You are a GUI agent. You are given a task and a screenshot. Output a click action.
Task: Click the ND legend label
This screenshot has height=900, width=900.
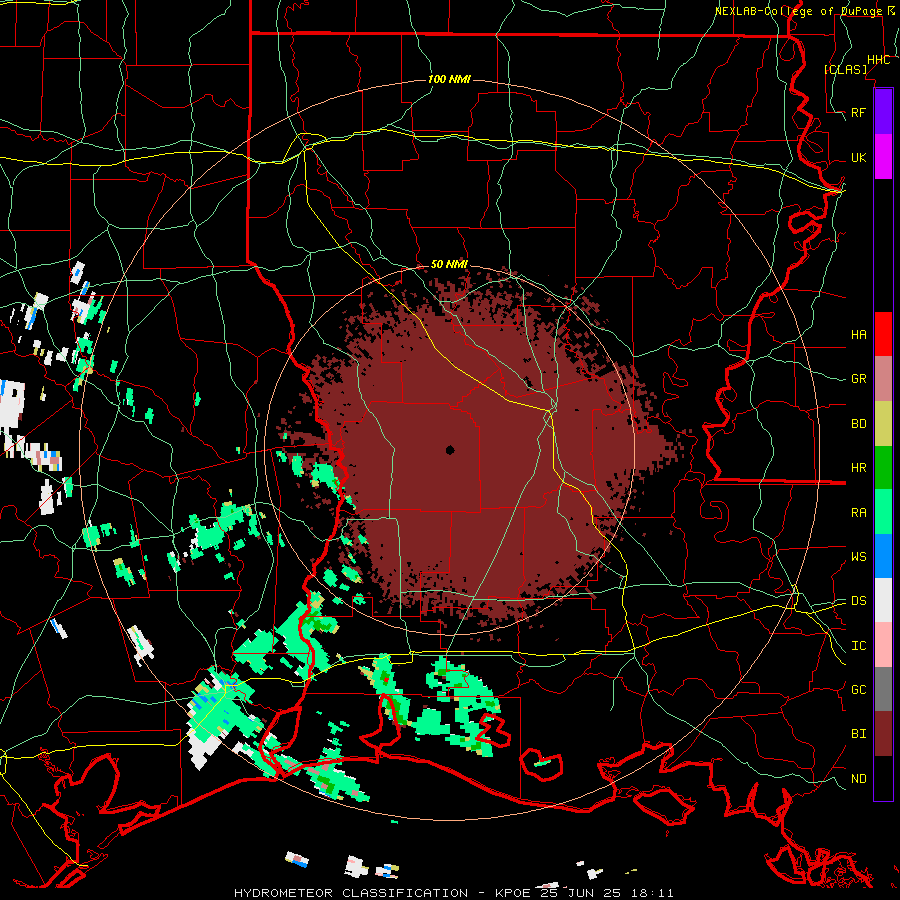tap(858, 778)
